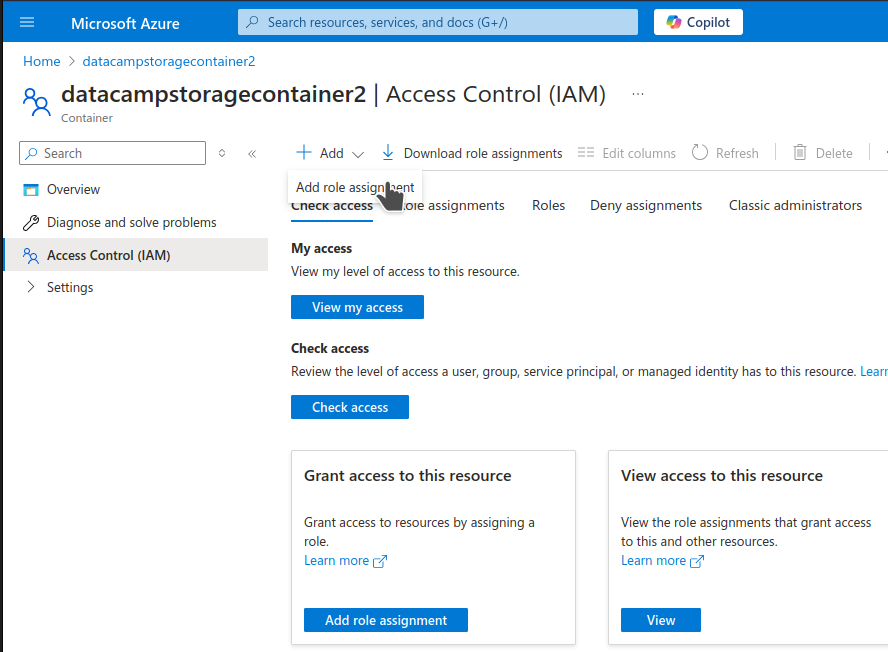This screenshot has height=652, width=888.
Task: Click external link icon beside View Learn more
Action: (697, 561)
